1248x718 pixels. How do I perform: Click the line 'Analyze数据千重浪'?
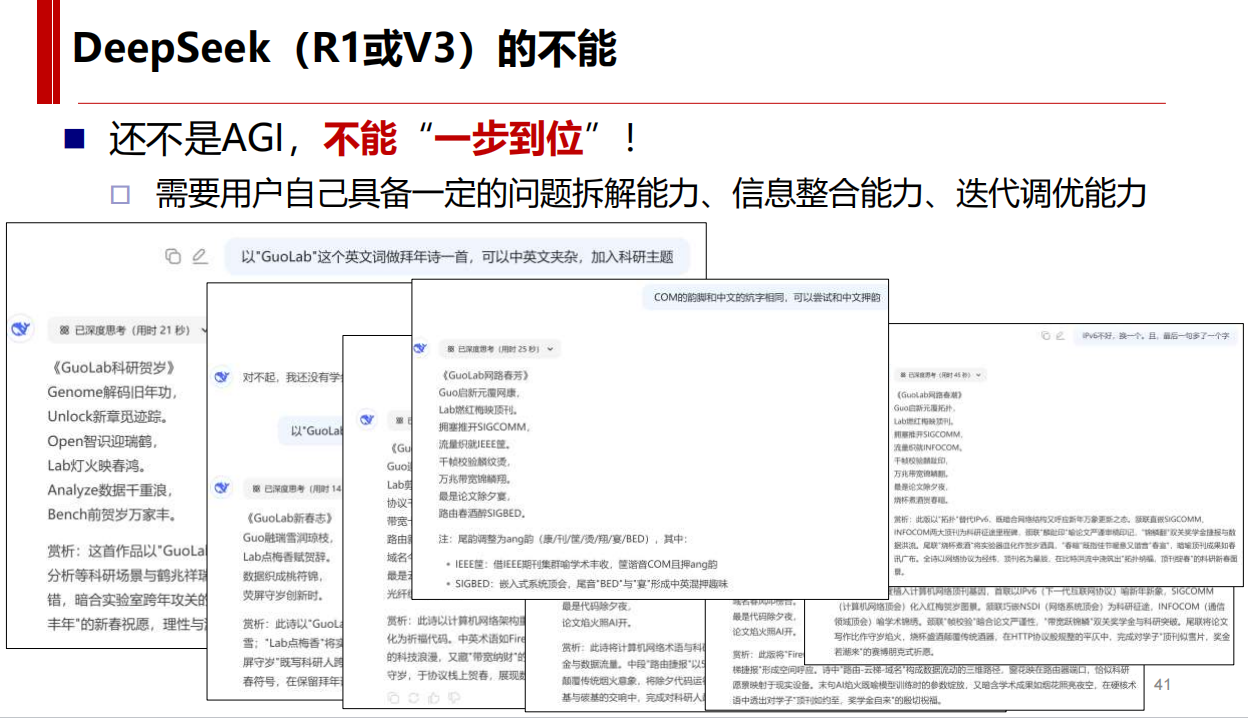(110, 490)
